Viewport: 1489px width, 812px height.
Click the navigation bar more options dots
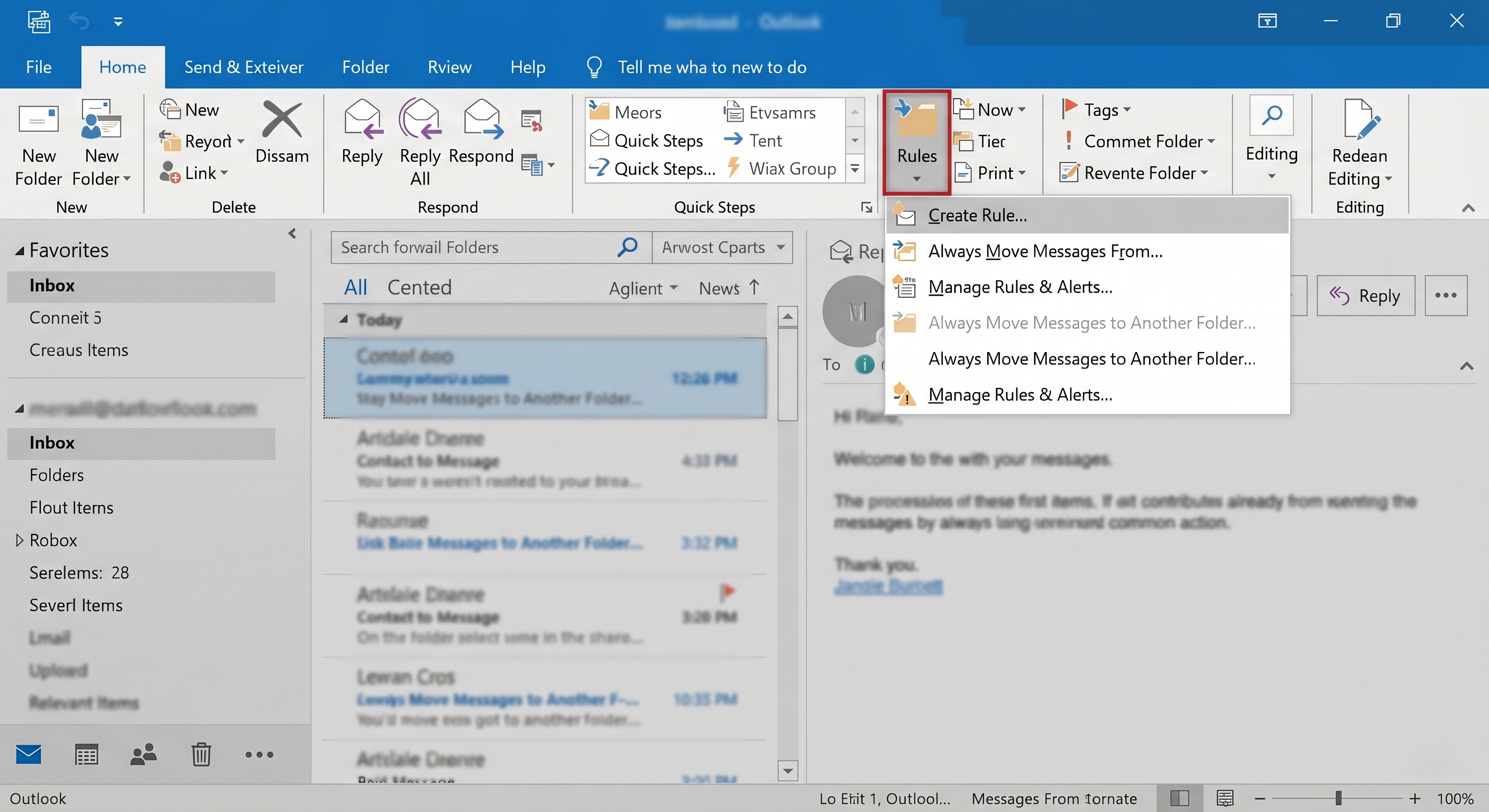(259, 754)
